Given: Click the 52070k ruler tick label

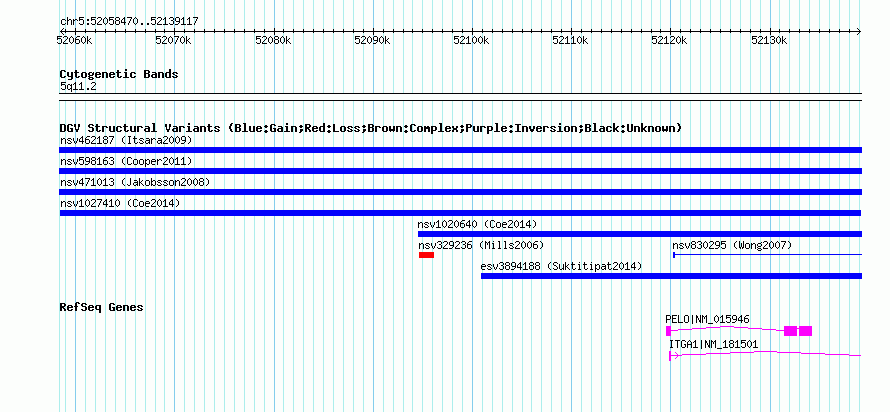Looking at the screenshot, I should pyautogui.click(x=174, y=41).
